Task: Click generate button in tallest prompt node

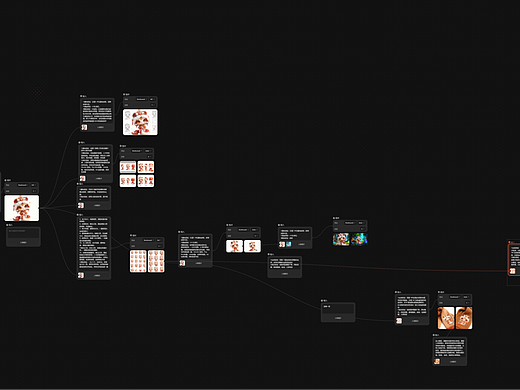Action: point(97,276)
